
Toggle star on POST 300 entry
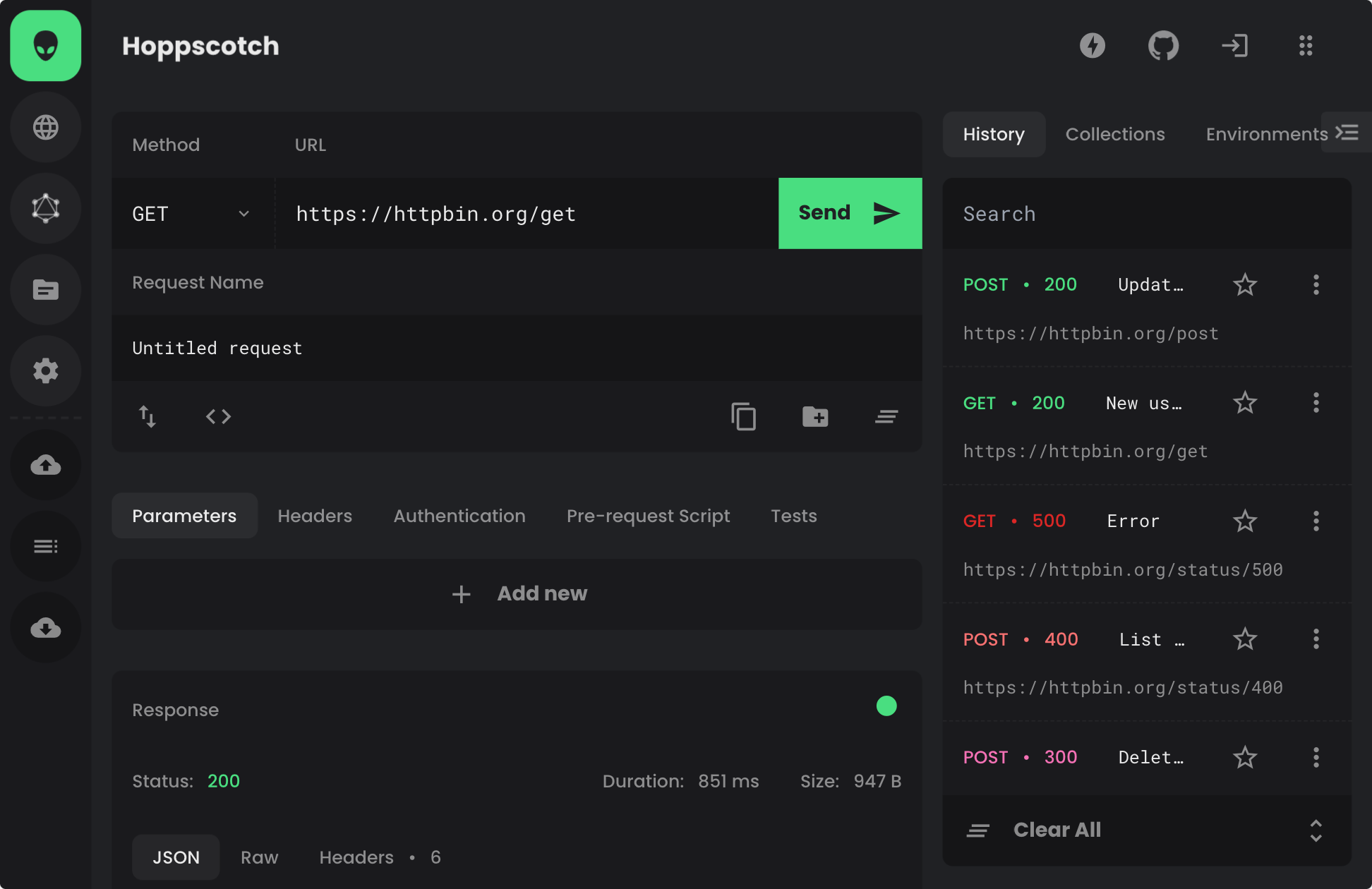click(x=1245, y=757)
